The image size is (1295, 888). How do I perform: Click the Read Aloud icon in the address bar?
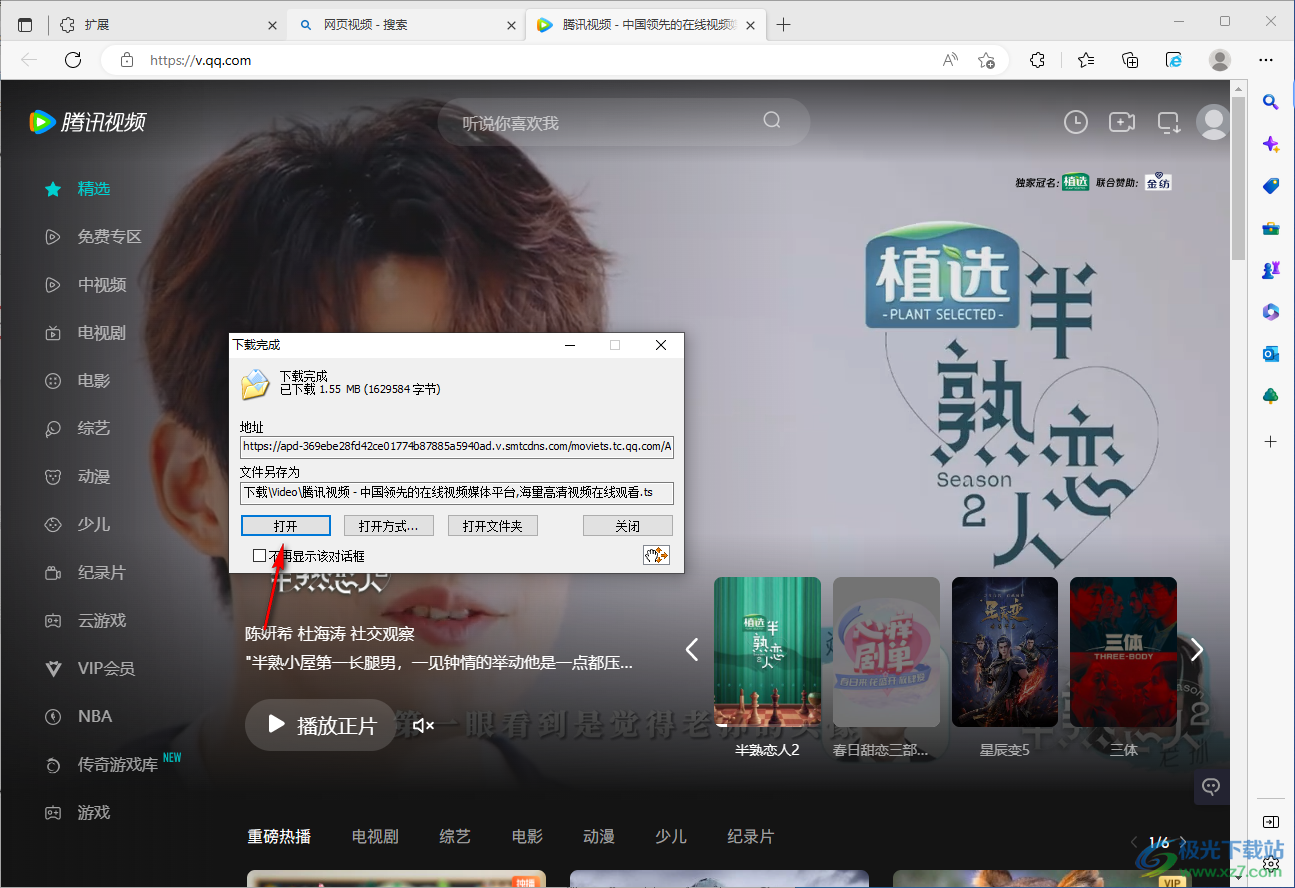950,60
